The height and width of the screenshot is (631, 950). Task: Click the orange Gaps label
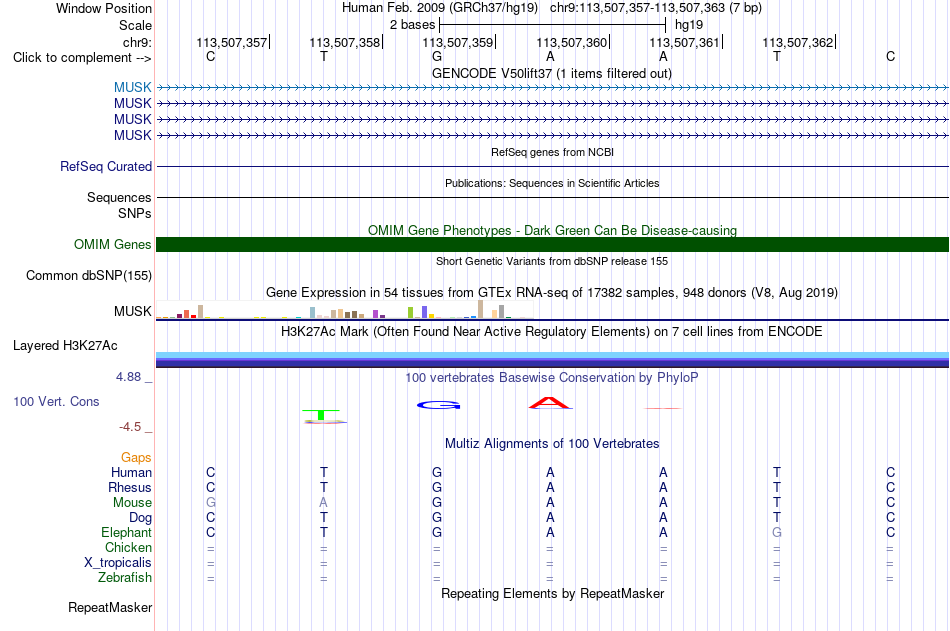tap(136, 458)
